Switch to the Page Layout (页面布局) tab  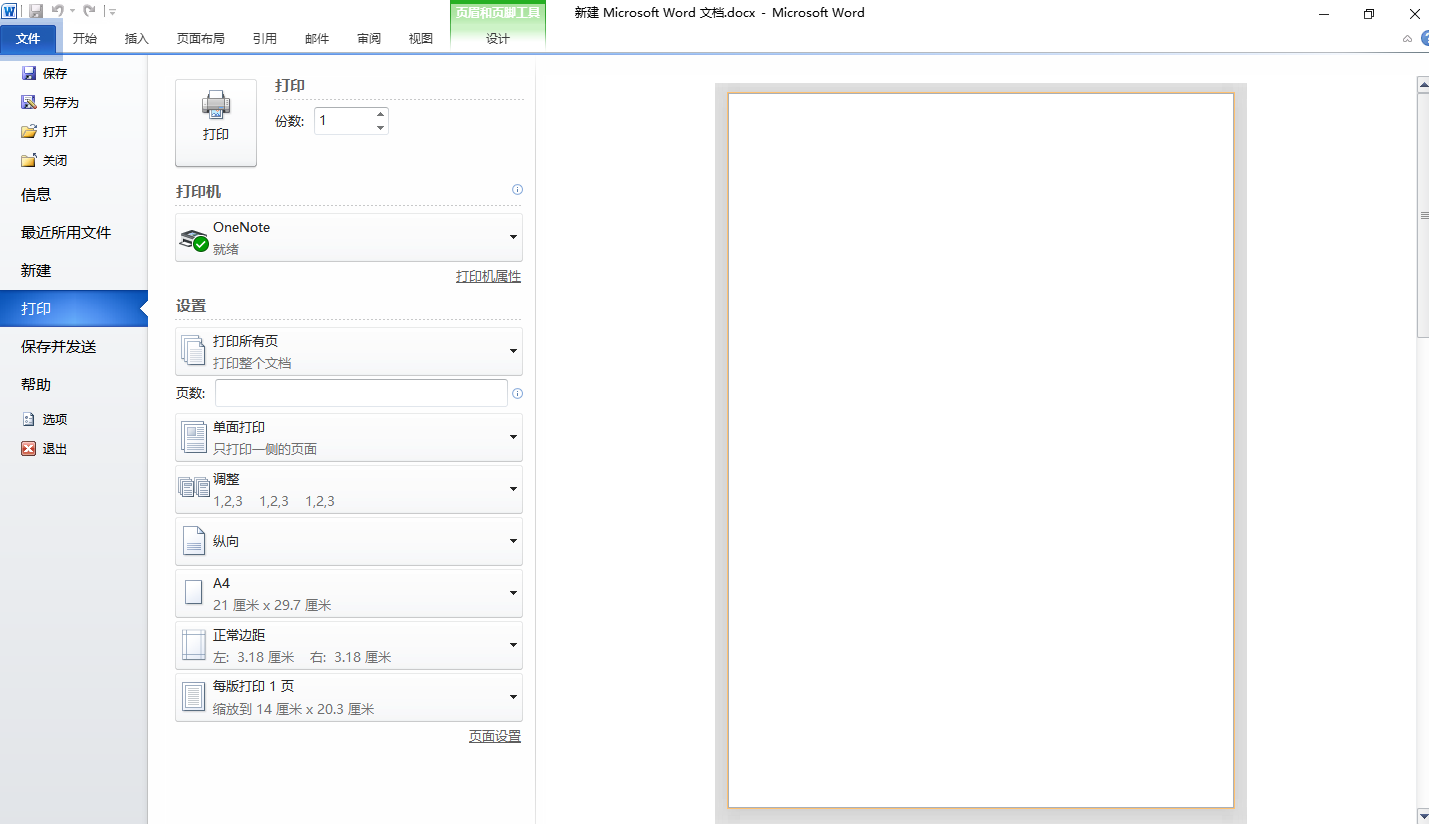pyautogui.click(x=201, y=38)
